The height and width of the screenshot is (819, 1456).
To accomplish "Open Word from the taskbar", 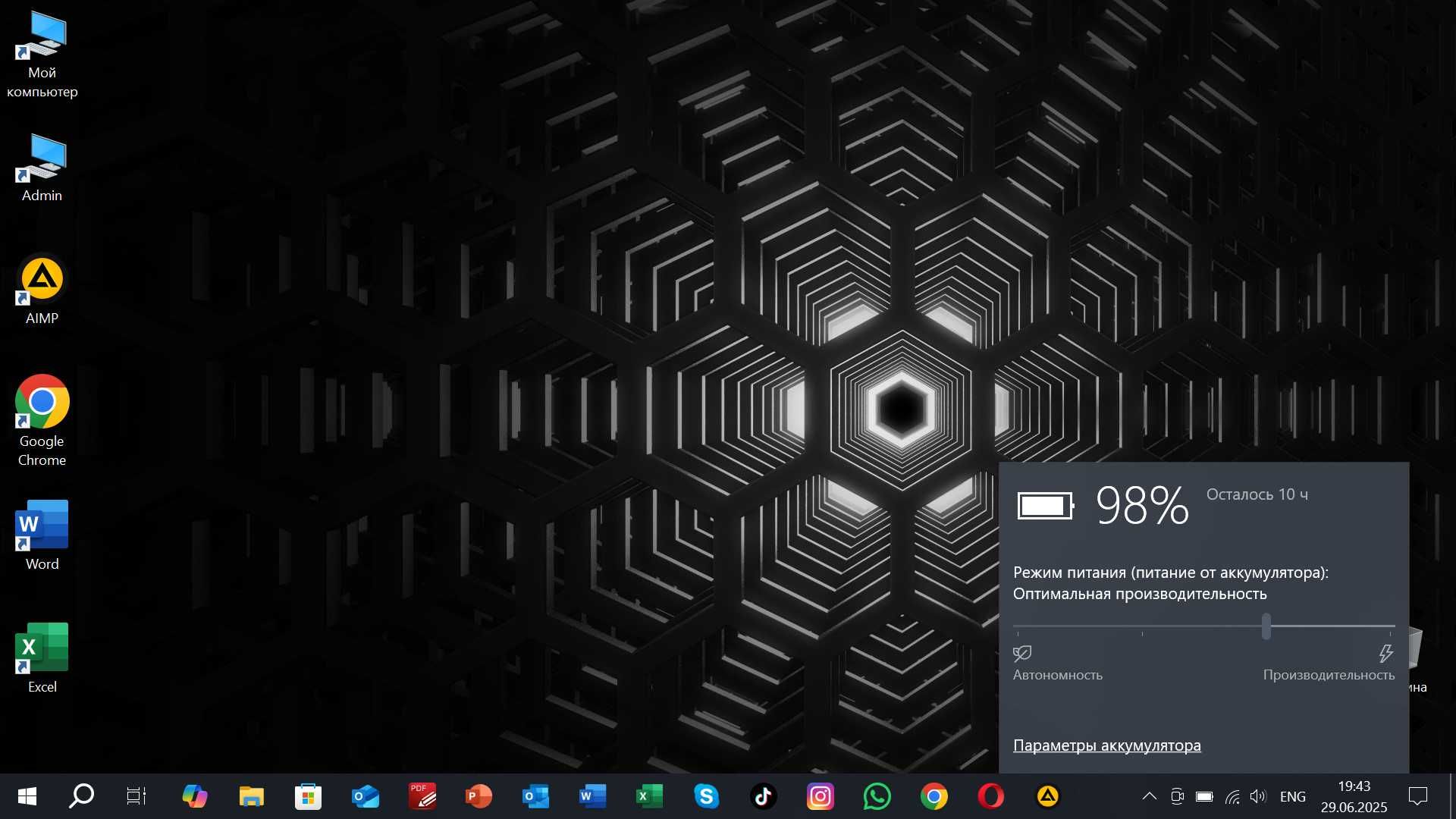I will 592,796.
